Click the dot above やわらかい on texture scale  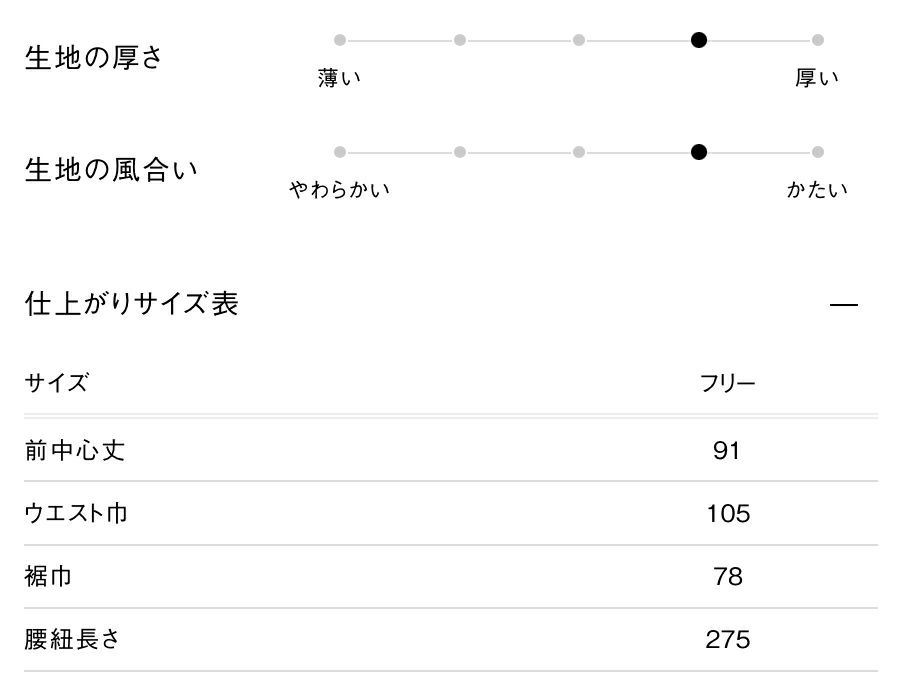click(340, 152)
